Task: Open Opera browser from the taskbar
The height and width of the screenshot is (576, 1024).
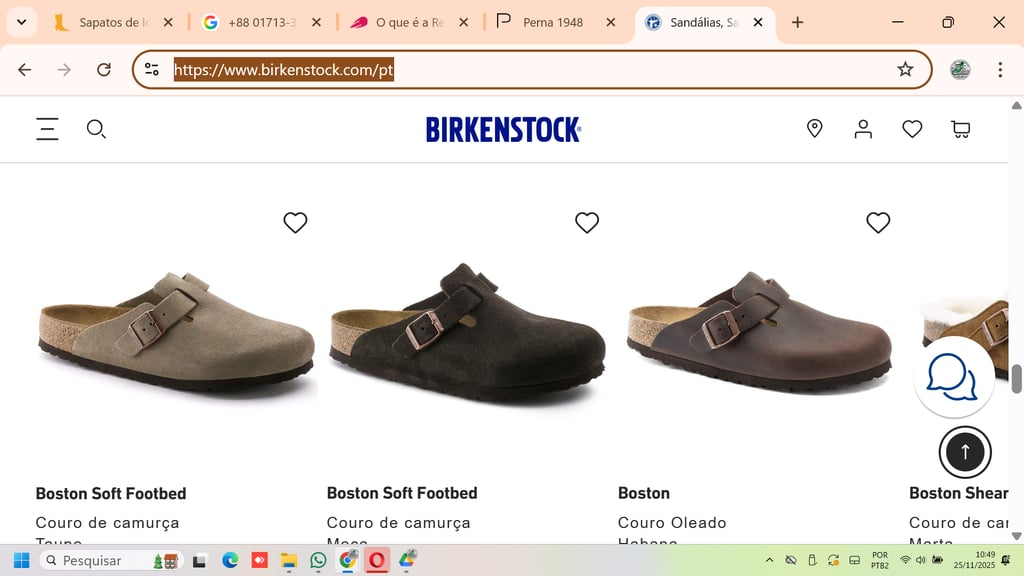Action: tap(377, 560)
